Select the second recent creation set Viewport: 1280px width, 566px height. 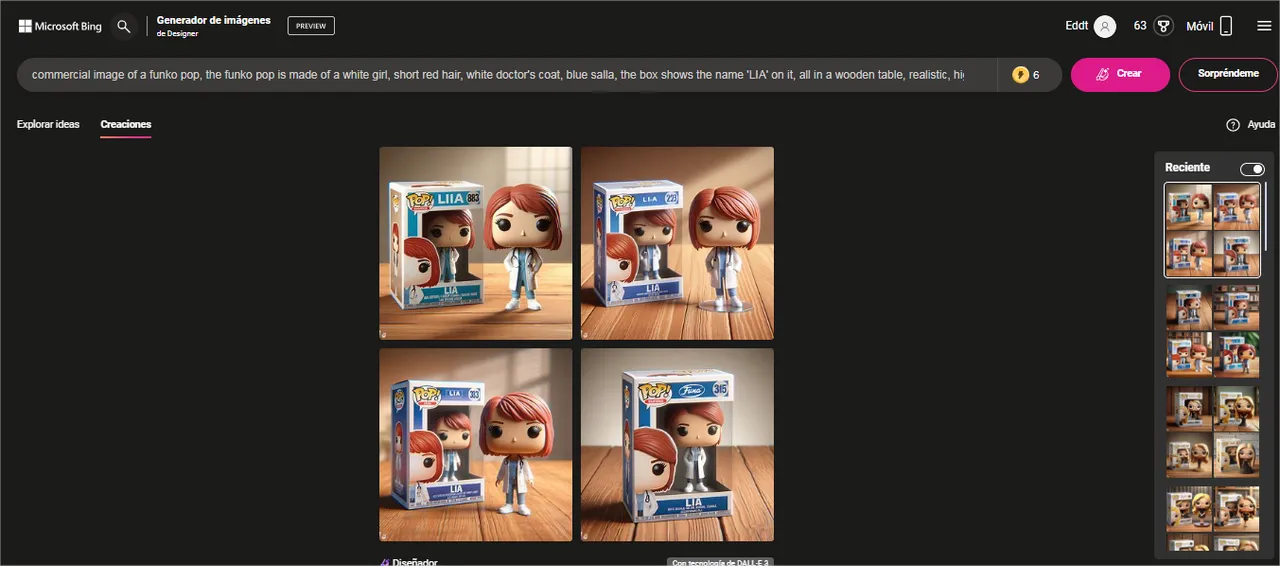pyautogui.click(x=1213, y=331)
